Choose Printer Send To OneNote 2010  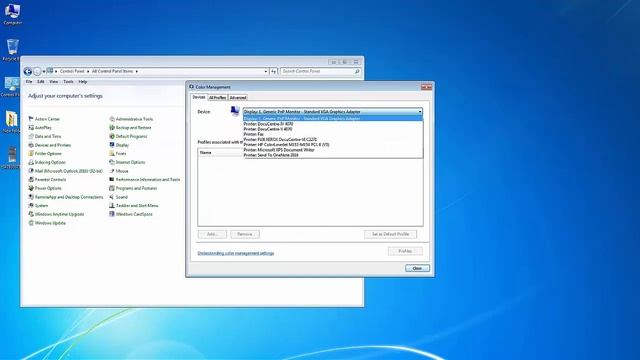coord(333,155)
